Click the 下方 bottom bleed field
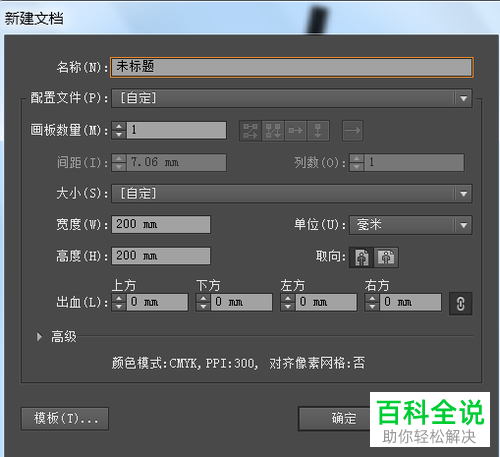Screen dimensions: 500x457 (241, 302)
